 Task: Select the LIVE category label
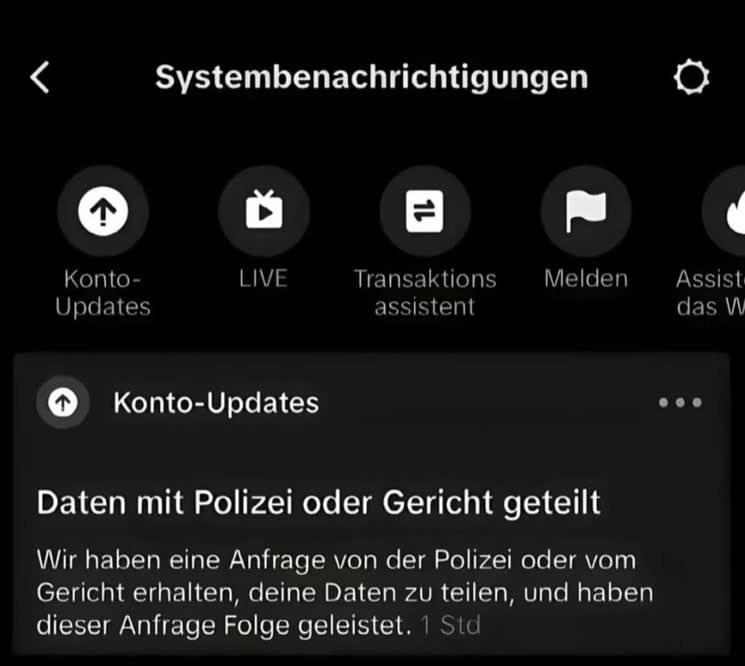coord(263,278)
